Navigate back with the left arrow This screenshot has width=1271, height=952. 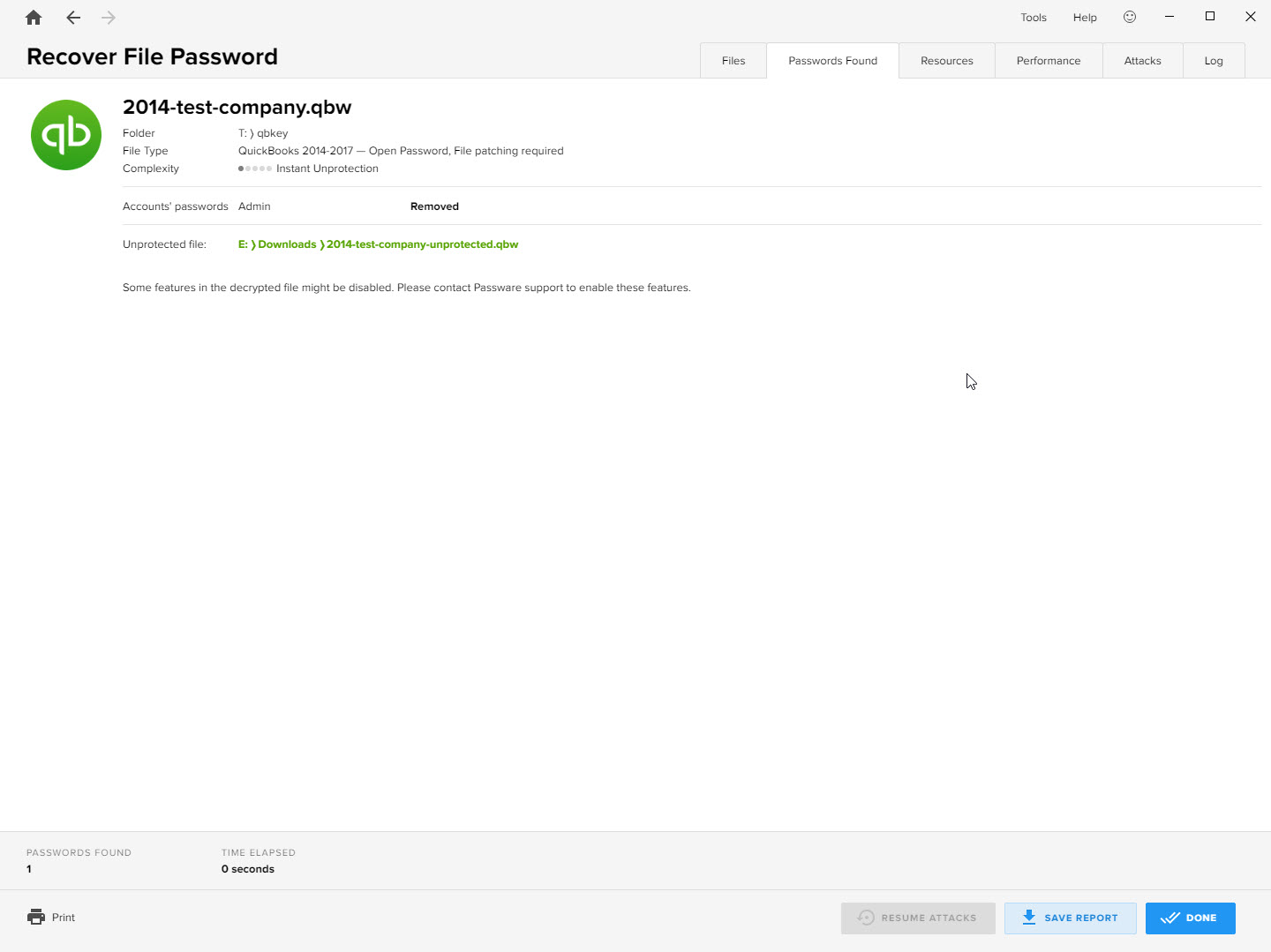(x=73, y=18)
